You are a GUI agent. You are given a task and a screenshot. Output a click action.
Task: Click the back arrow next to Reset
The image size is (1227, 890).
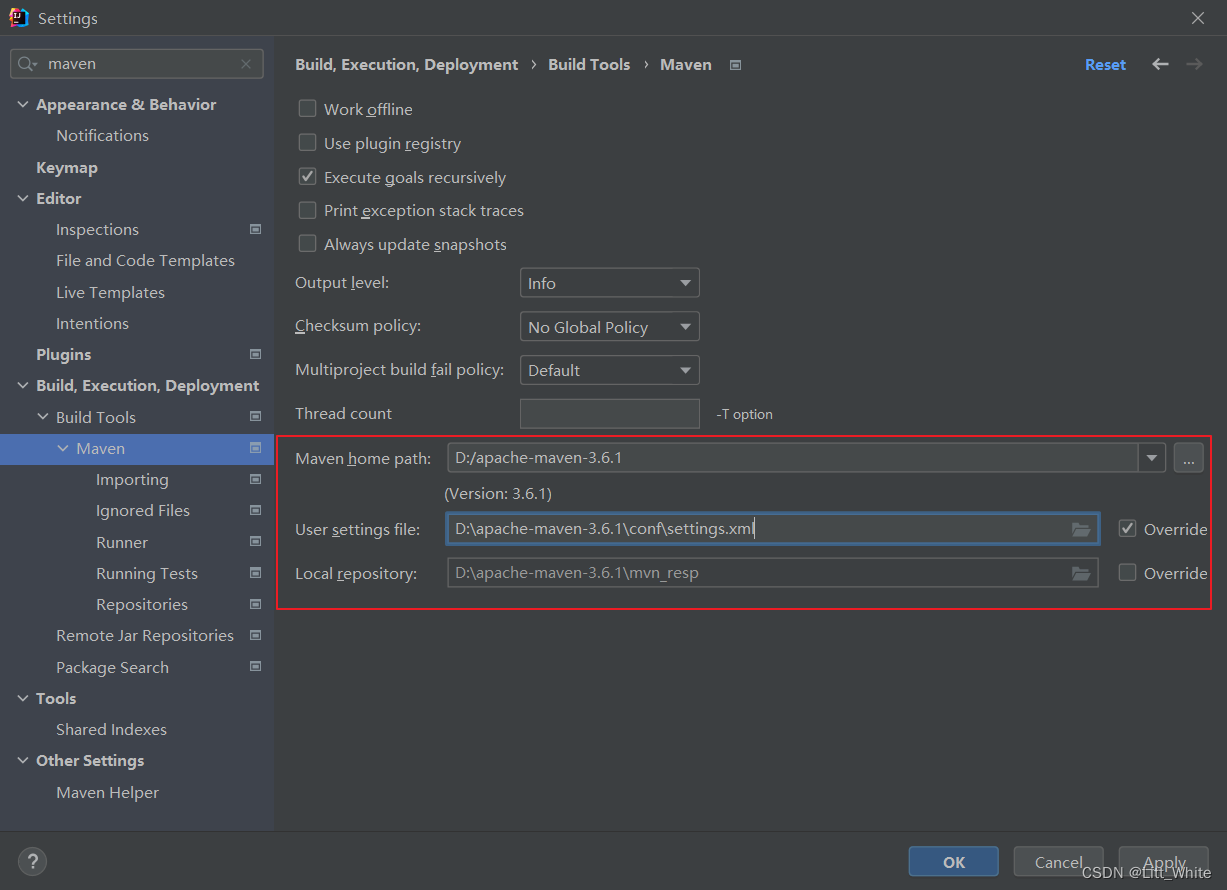pyautogui.click(x=1160, y=64)
